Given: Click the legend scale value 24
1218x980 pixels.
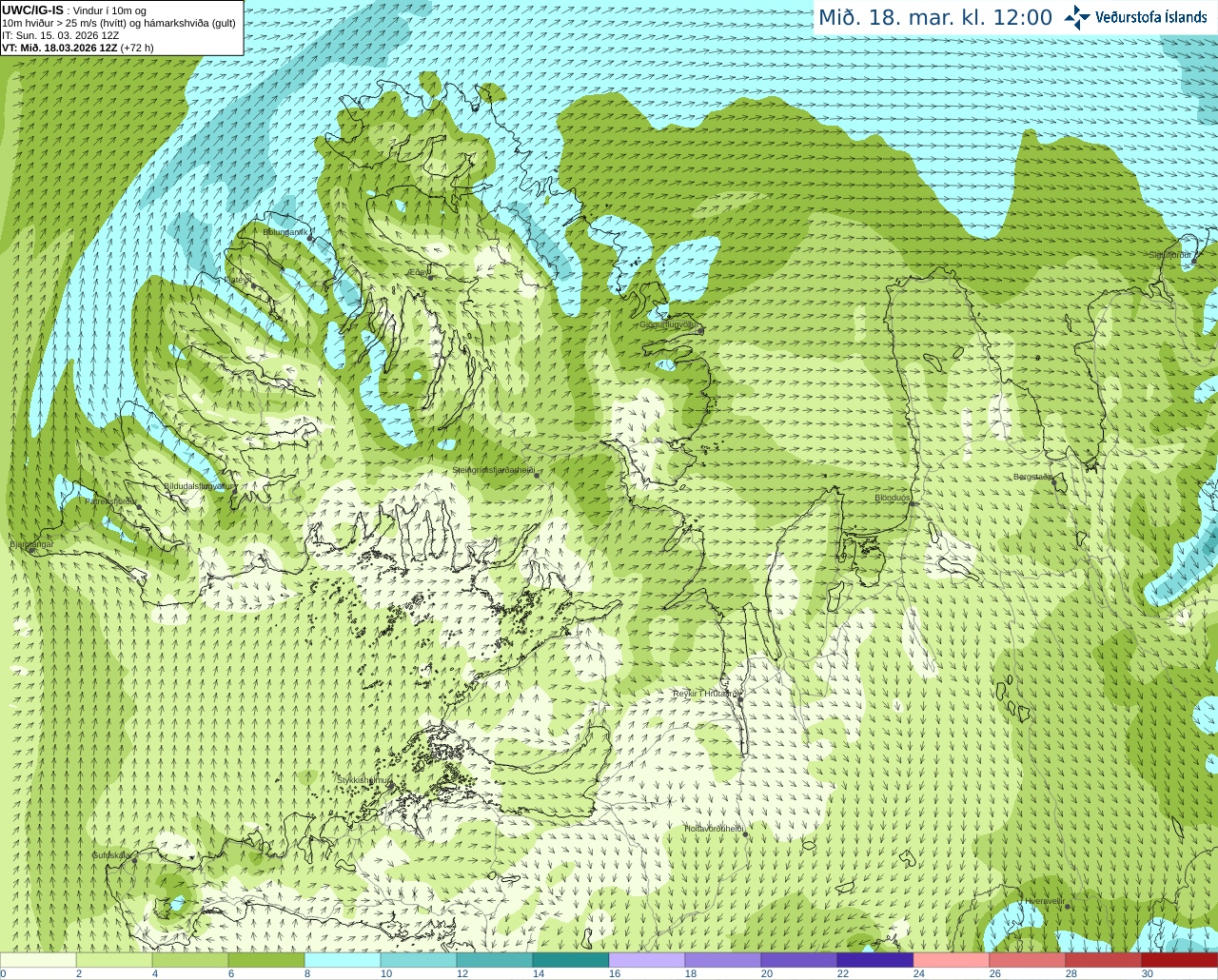Looking at the screenshot, I should tap(919, 973).
